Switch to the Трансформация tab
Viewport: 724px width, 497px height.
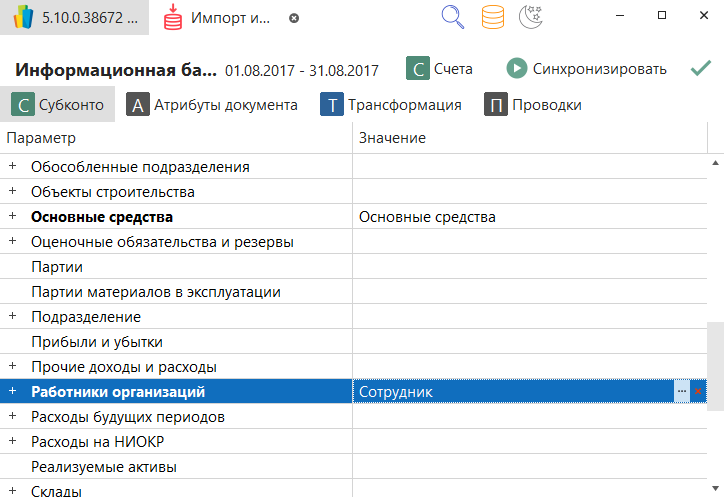[391, 105]
